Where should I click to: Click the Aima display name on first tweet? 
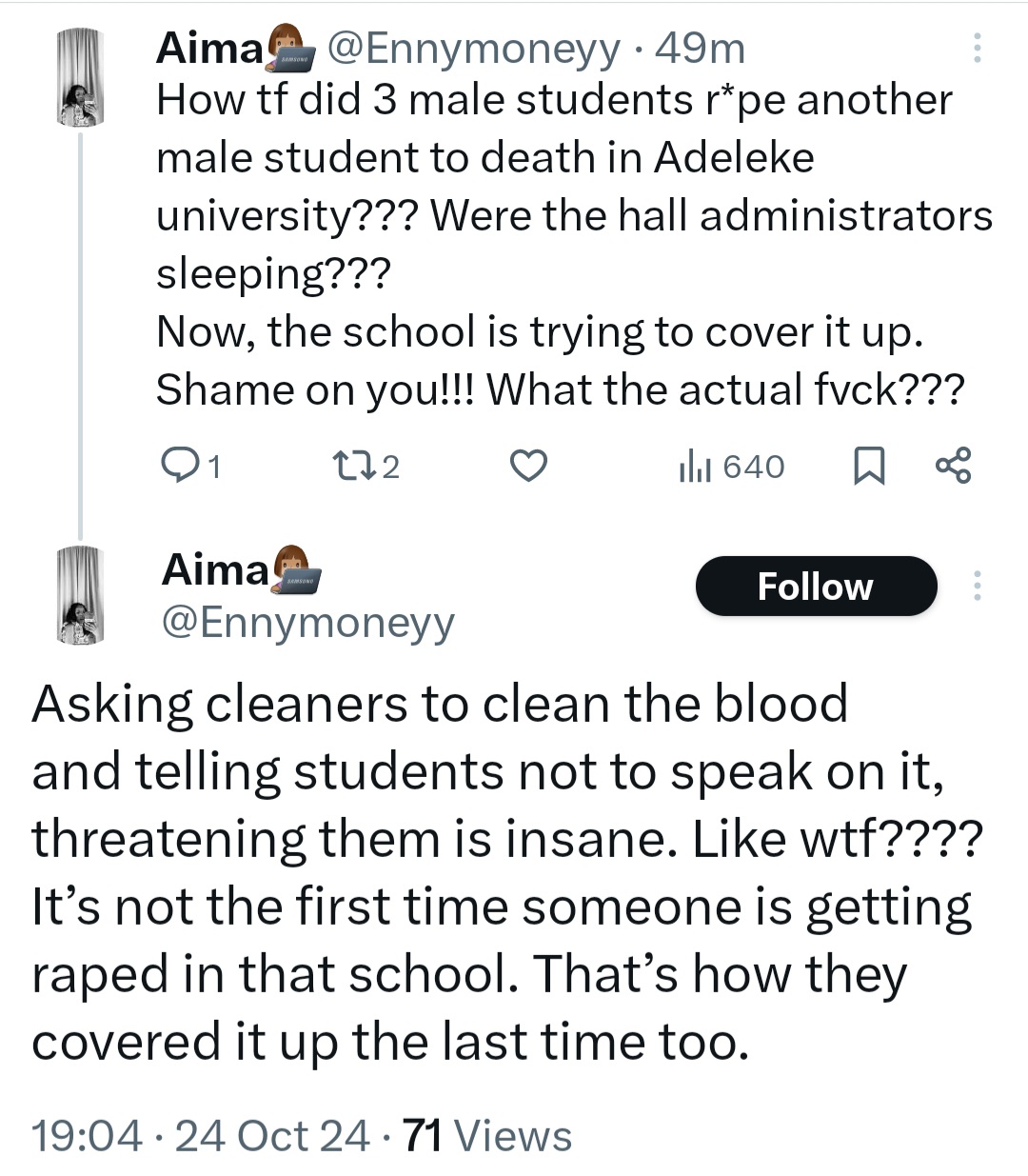208,48
